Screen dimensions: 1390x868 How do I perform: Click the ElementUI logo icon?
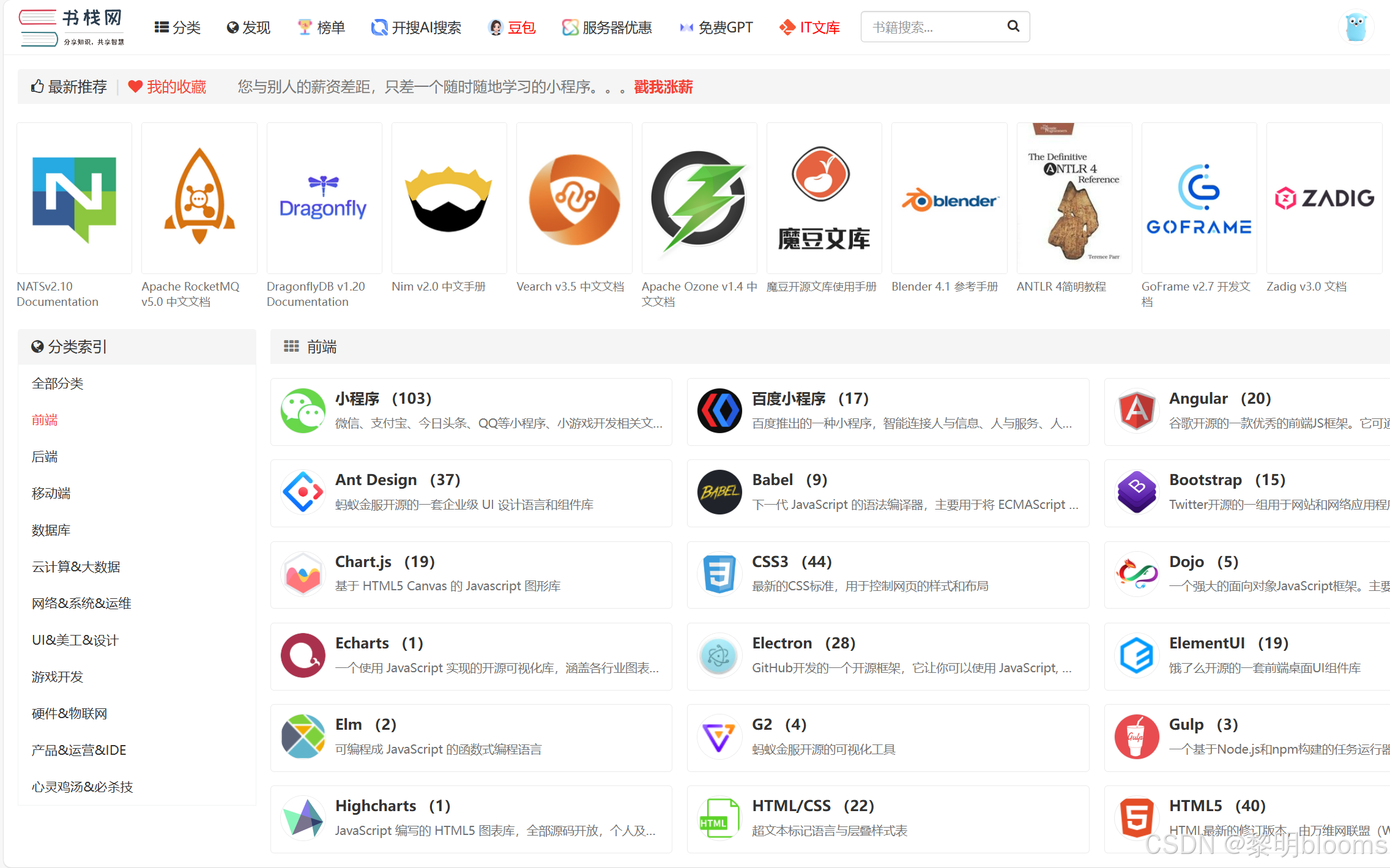(x=1137, y=656)
